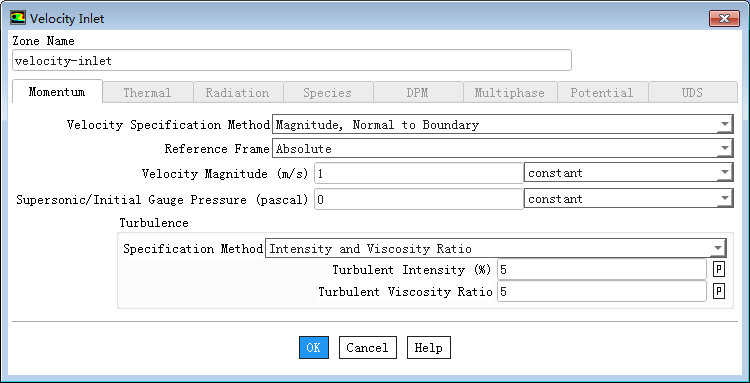Screen dimensions: 750x383
Task: Open Gauge Pressure constant dropdown
Action: pyautogui.click(x=628, y=198)
